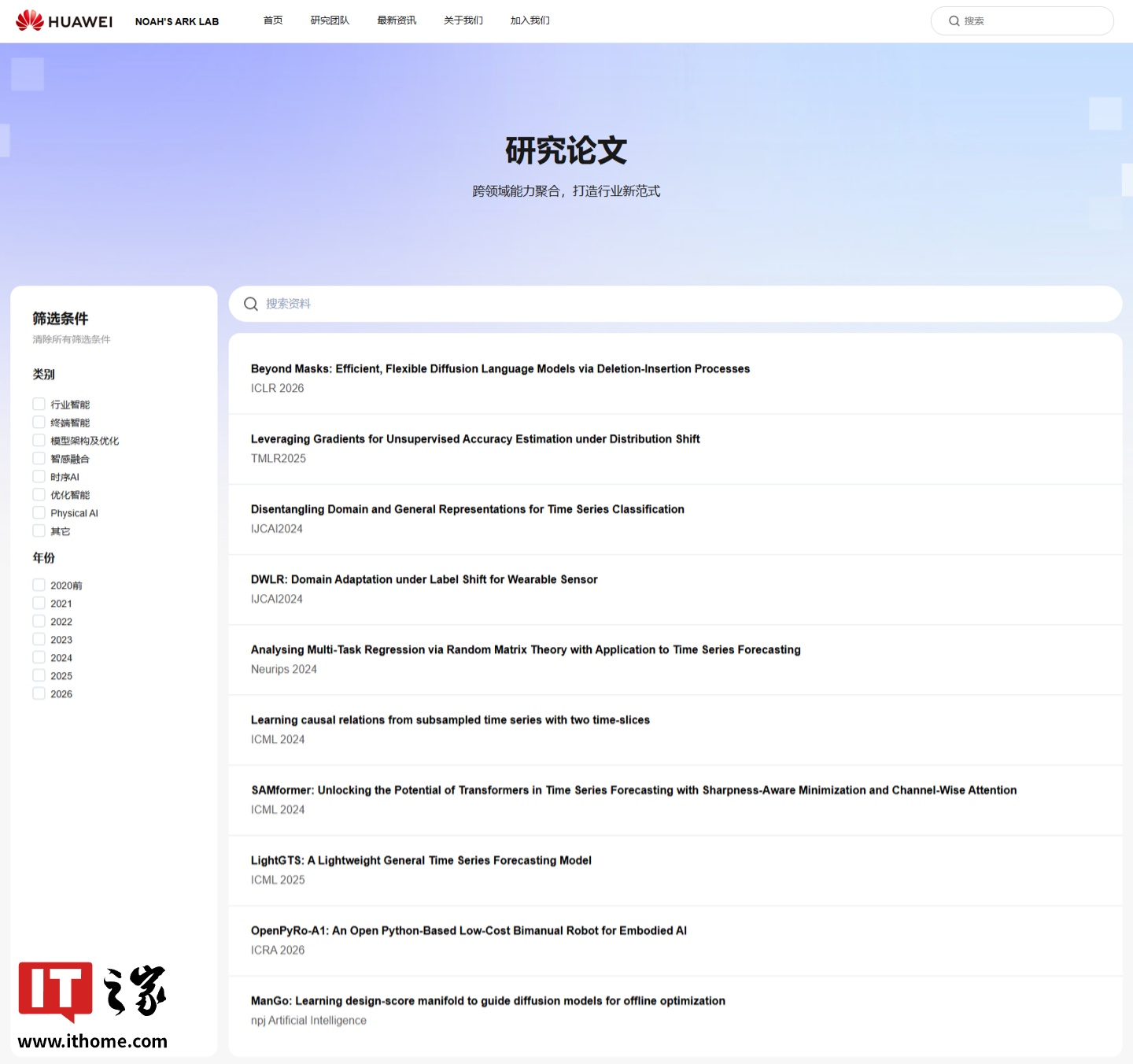Click the Huawei logo in header
This screenshot has width=1133, height=1064.
(64, 21)
